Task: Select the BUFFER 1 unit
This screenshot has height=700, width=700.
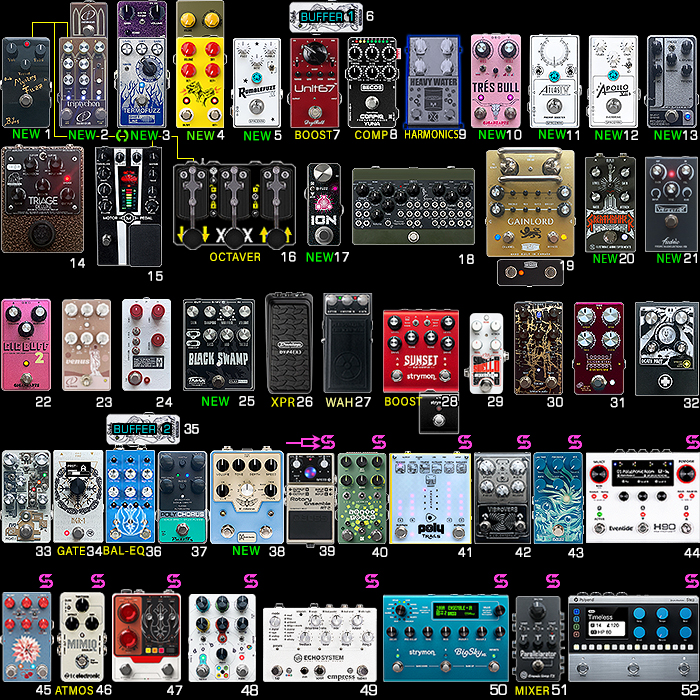Action: click(x=326, y=17)
